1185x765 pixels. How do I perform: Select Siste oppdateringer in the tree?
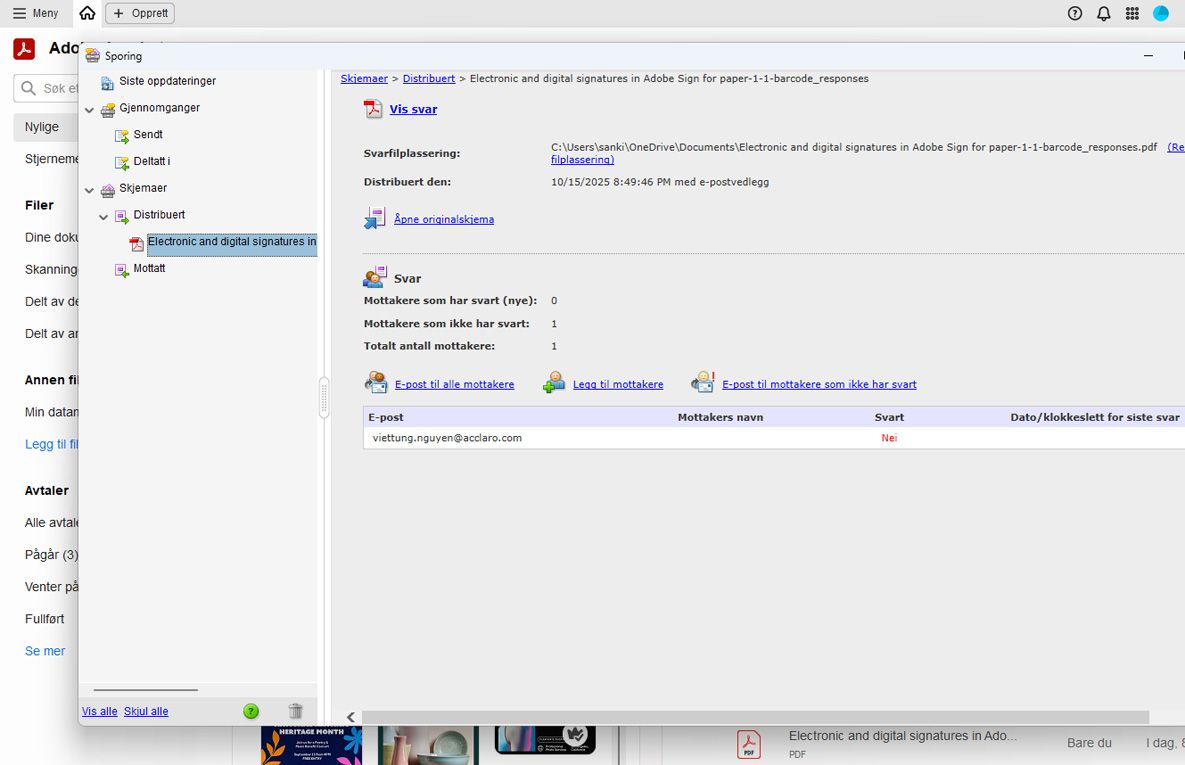point(167,81)
